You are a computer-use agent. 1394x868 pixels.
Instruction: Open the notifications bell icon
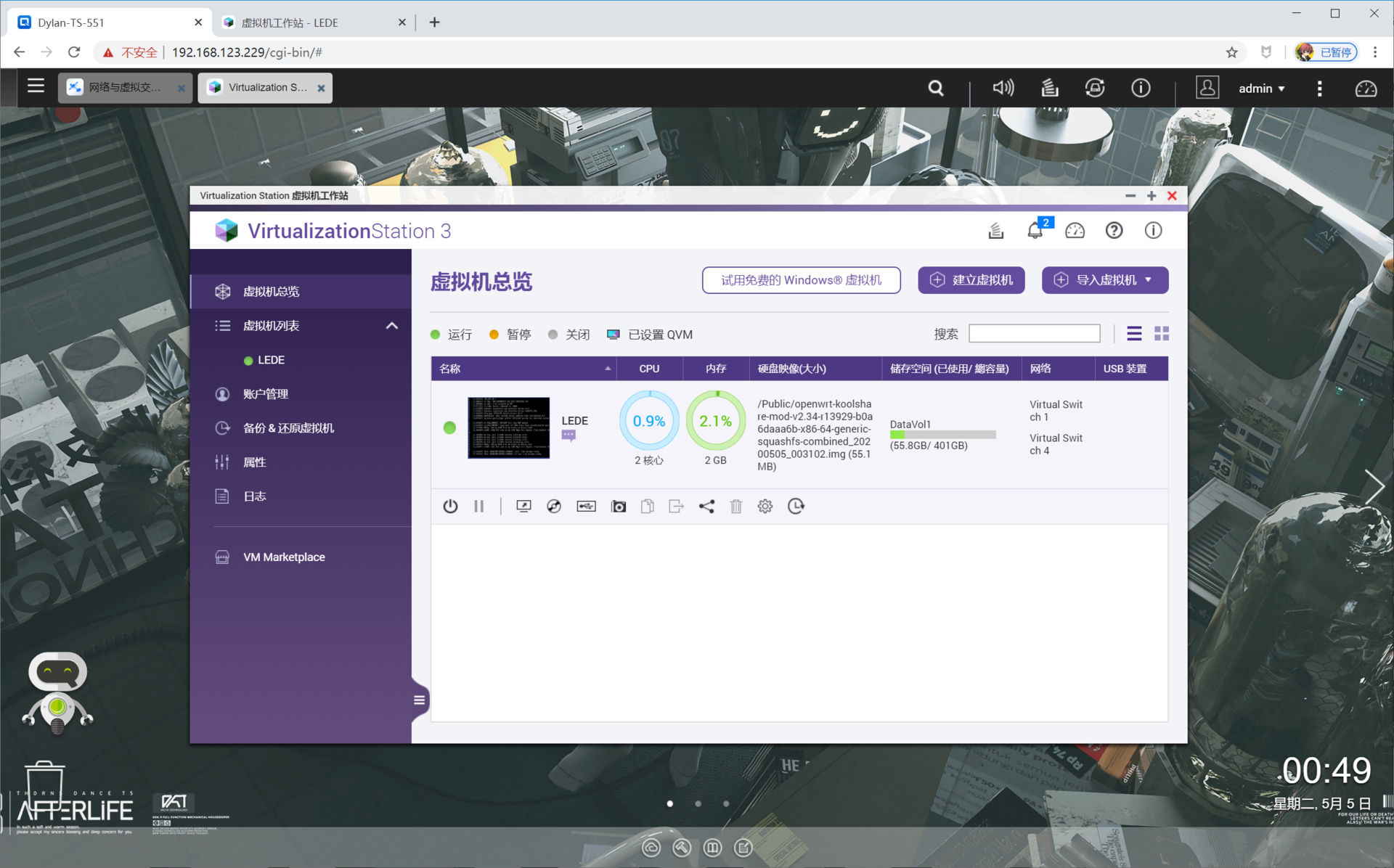1035,231
